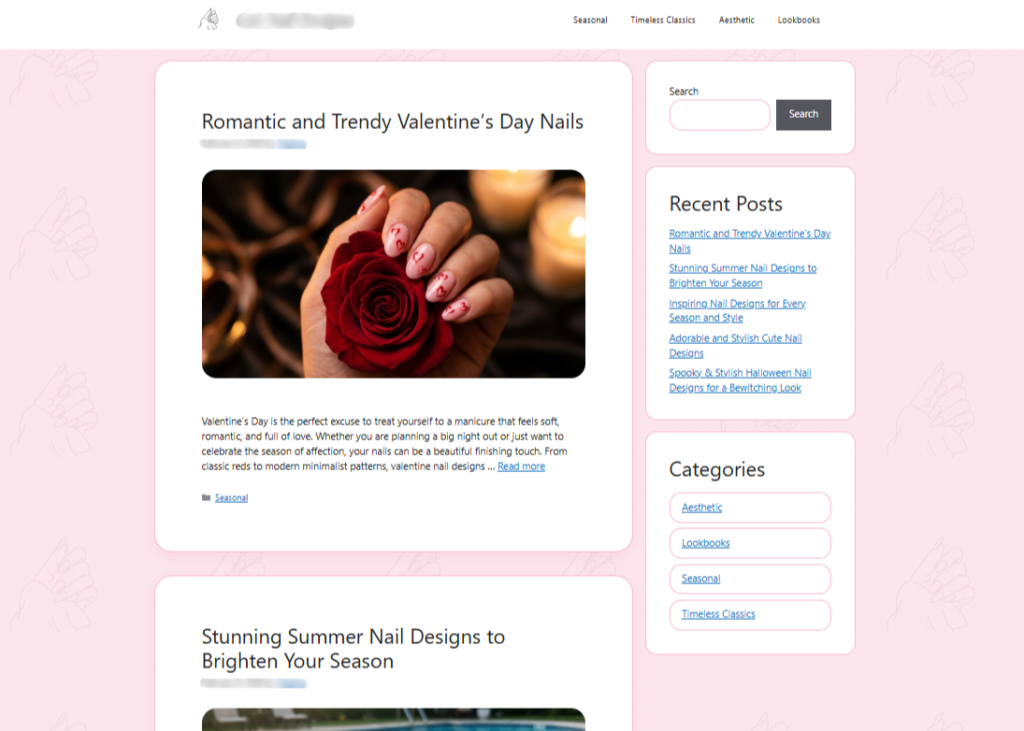
Task: Open recent post Inspiring Nail Designs for Every Season
Action: (x=737, y=311)
